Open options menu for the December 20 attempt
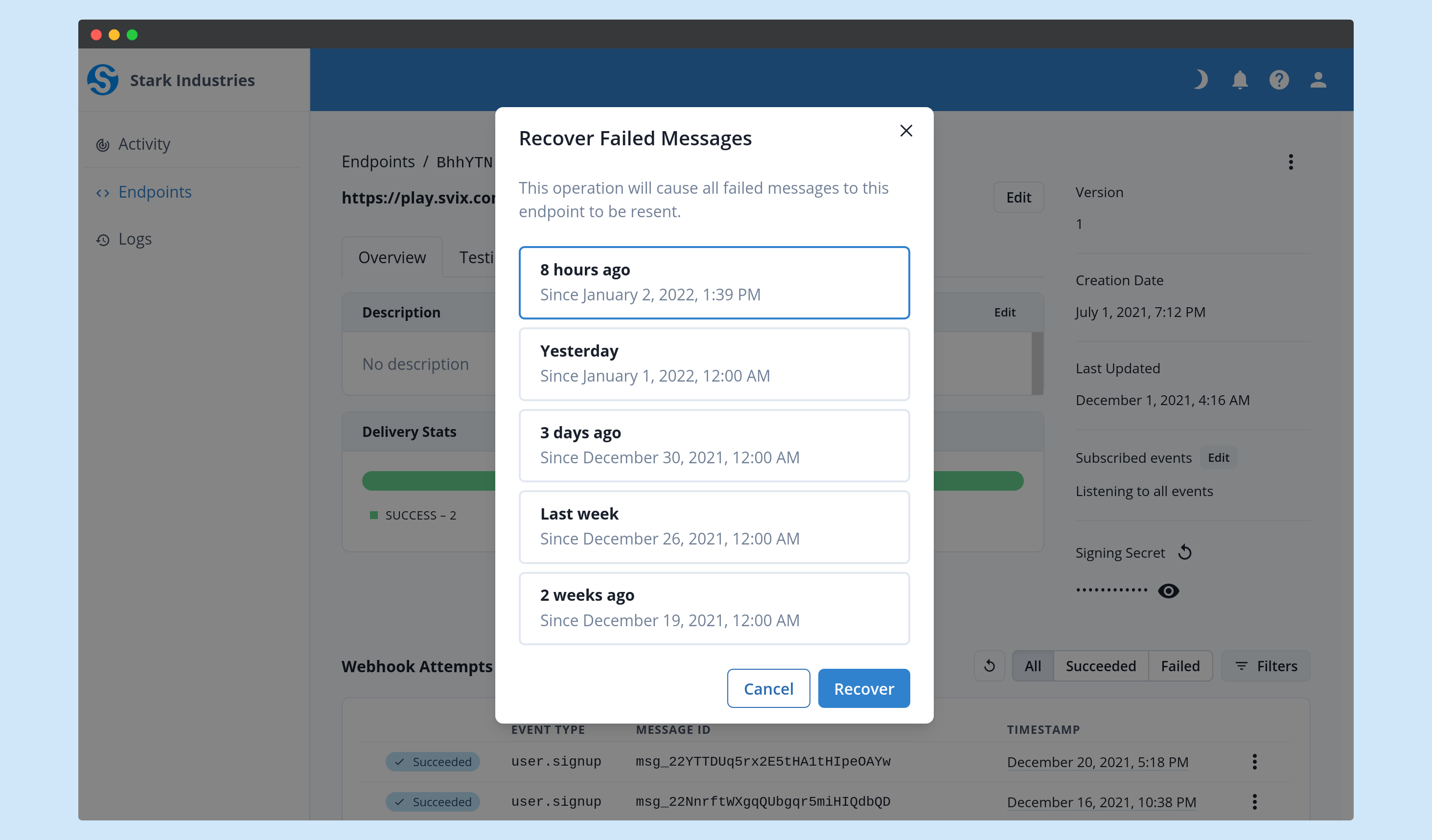The image size is (1432, 840). pyautogui.click(x=1255, y=762)
